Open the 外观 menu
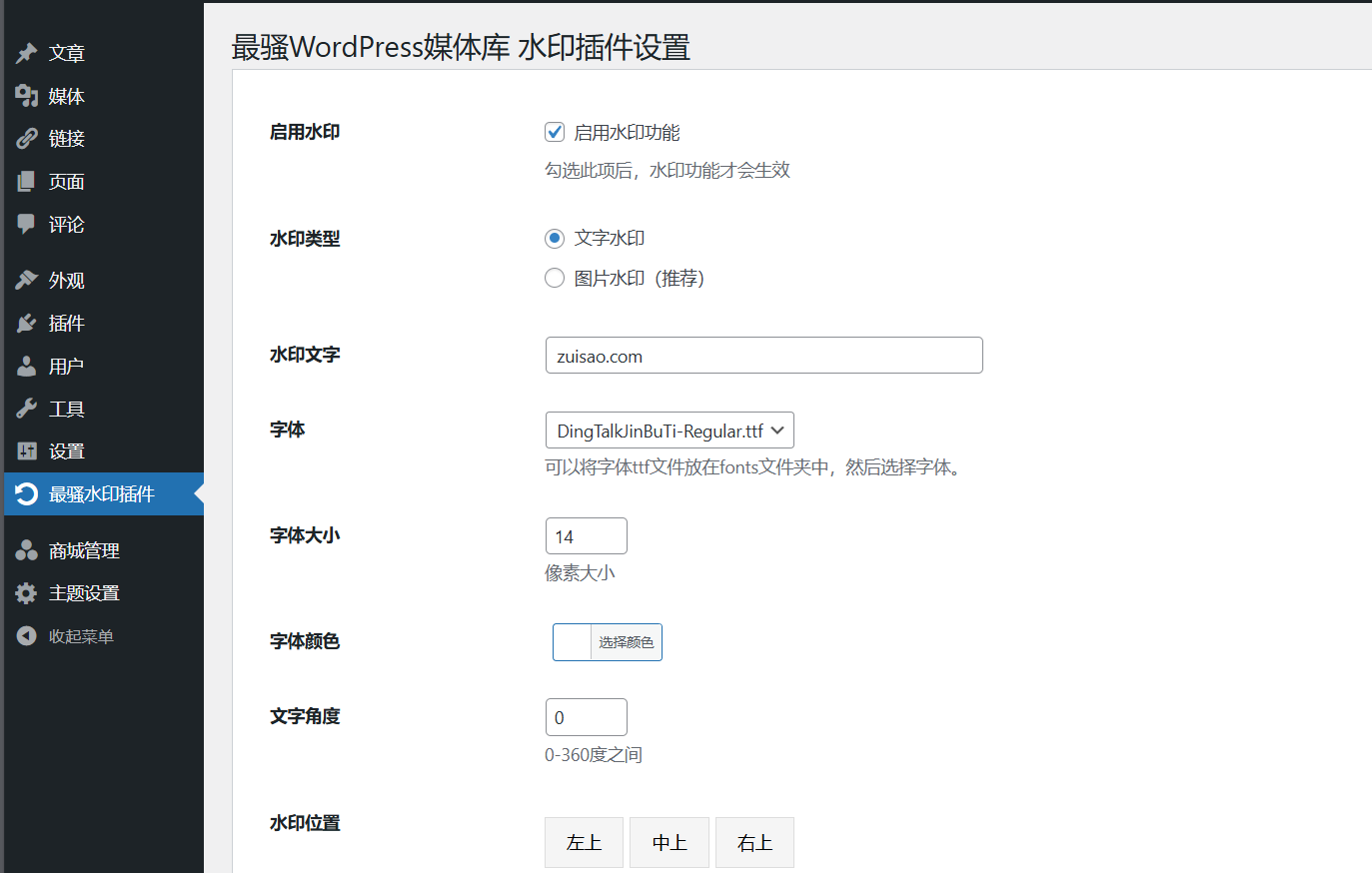The image size is (1372, 873). click(x=104, y=281)
